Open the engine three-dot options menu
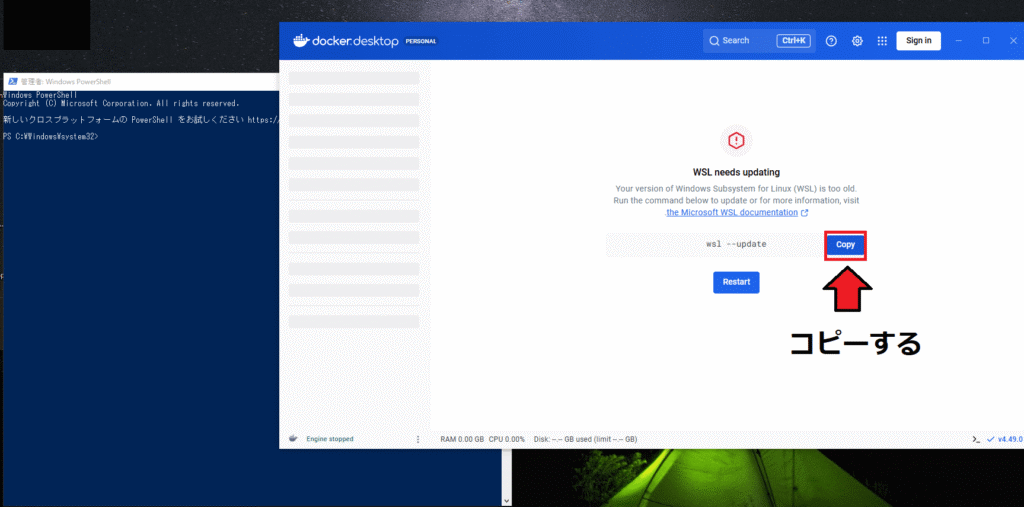Viewport: 1024px width, 507px height. (418, 439)
